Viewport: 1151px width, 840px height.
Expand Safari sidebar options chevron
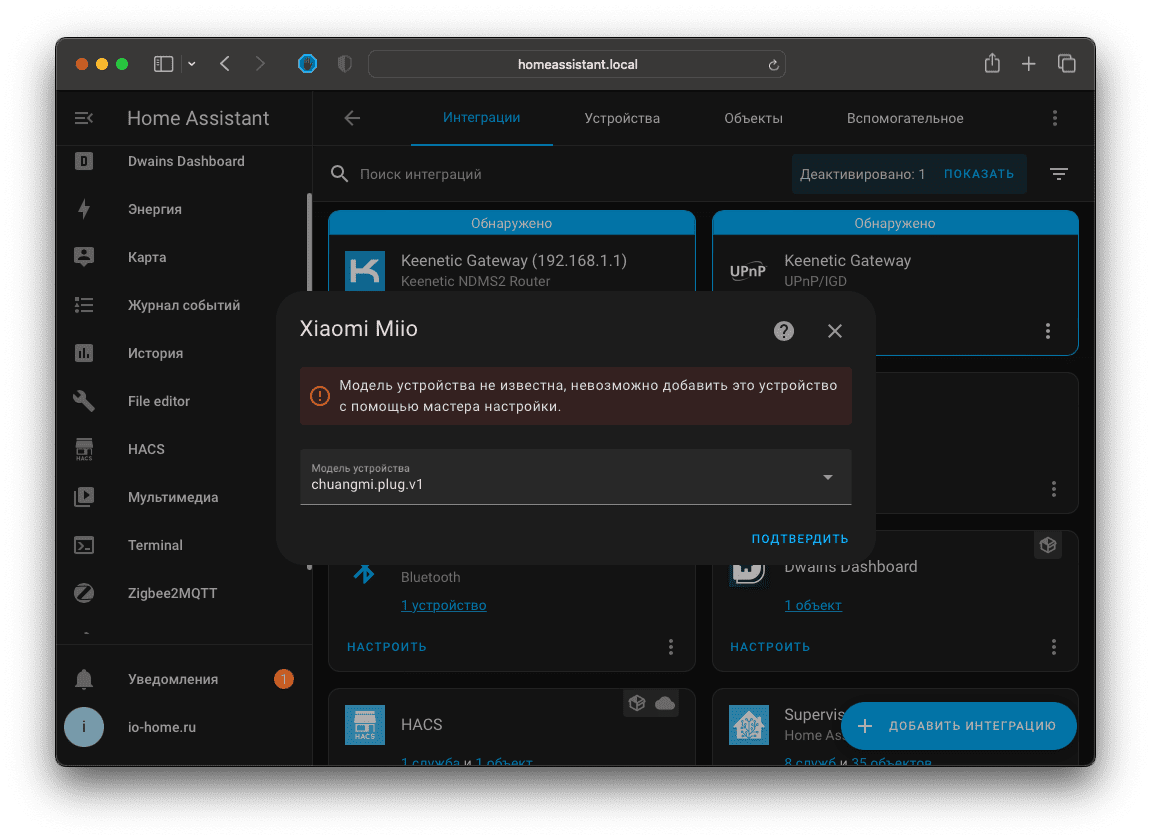point(192,65)
